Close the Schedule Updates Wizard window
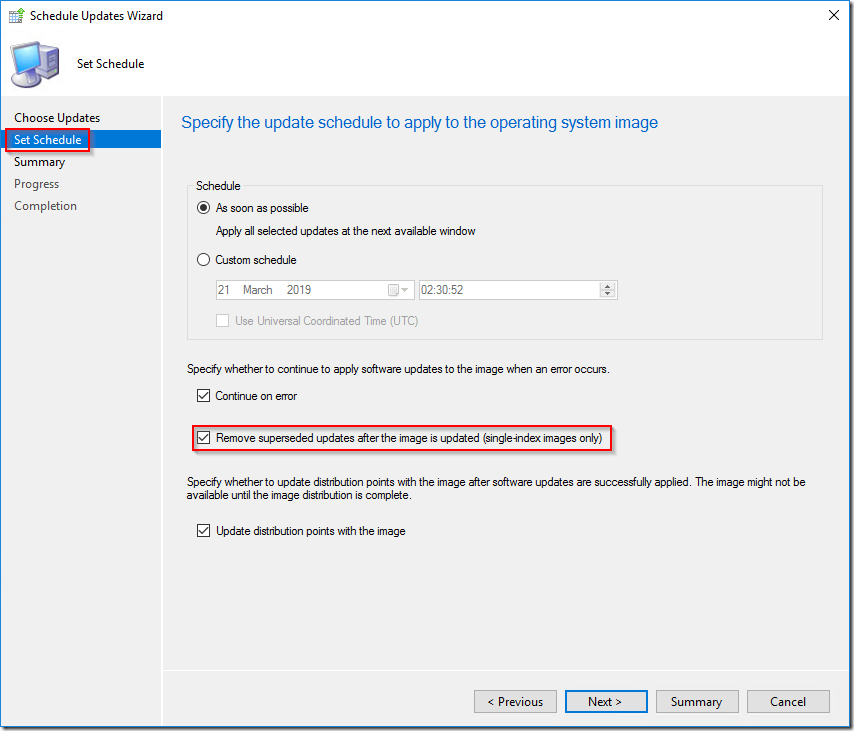854x731 pixels. [x=833, y=16]
